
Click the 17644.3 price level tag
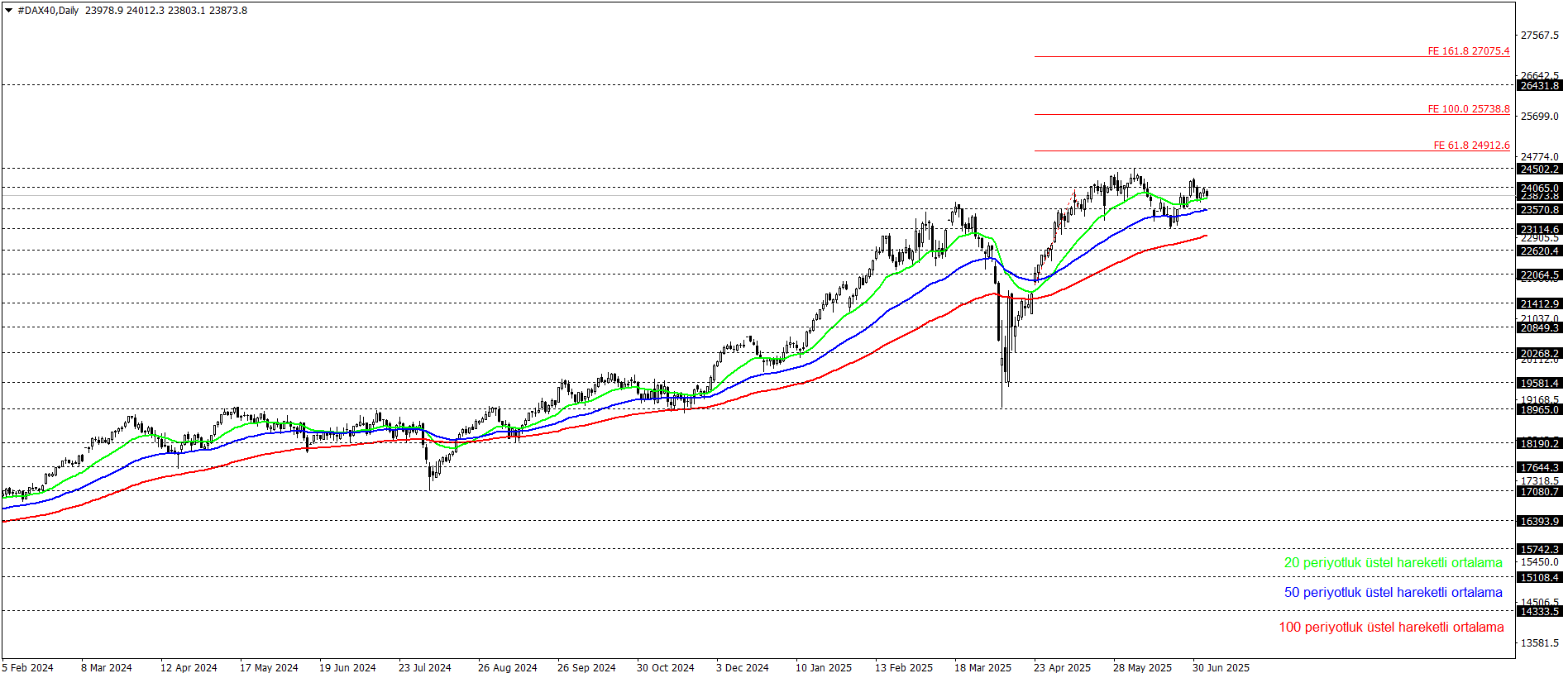coord(1540,468)
